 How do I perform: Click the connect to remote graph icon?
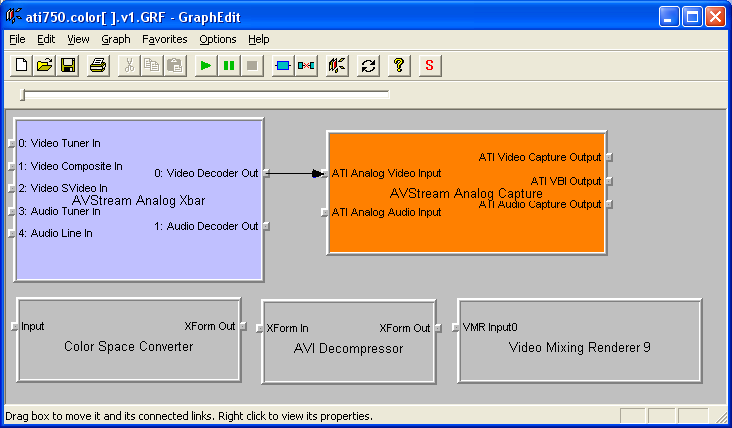[x=337, y=65]
